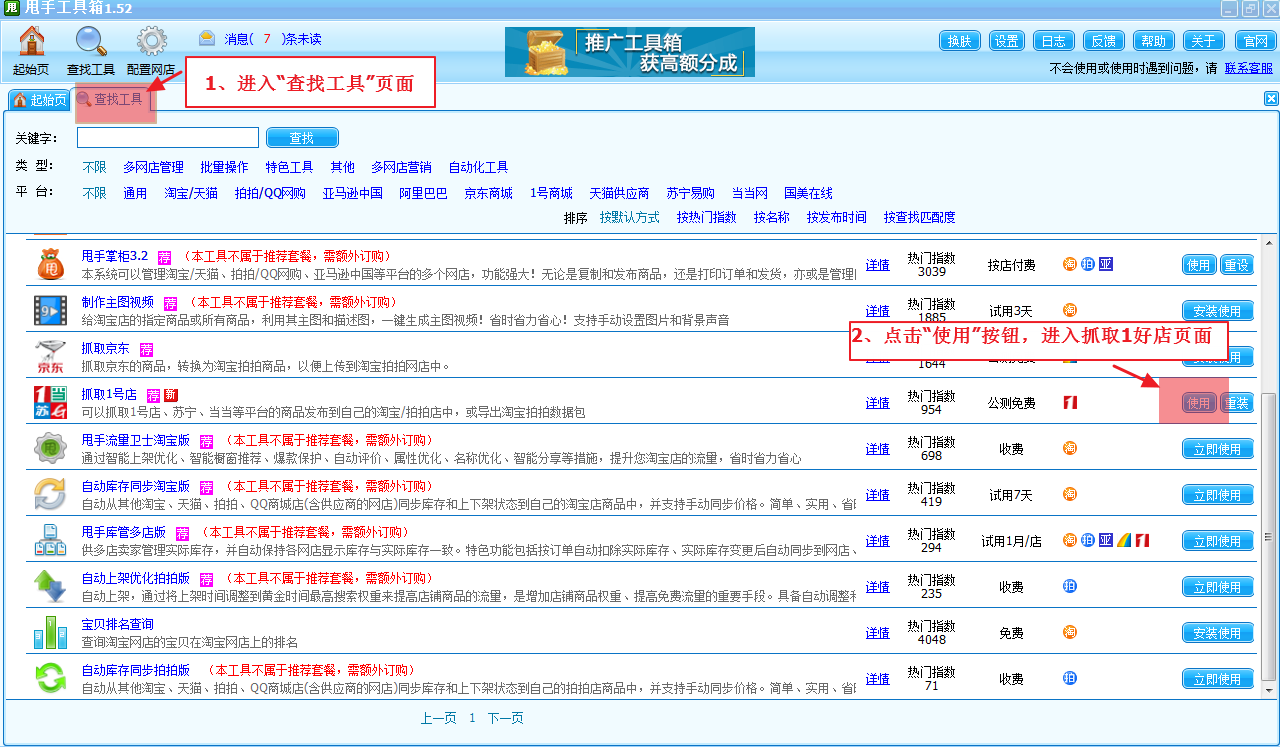This screenshot has width=1280, height=747.
Task: Click 使用 button for 甩手掌柜3.2
Action: click(x=1199, y=265)
